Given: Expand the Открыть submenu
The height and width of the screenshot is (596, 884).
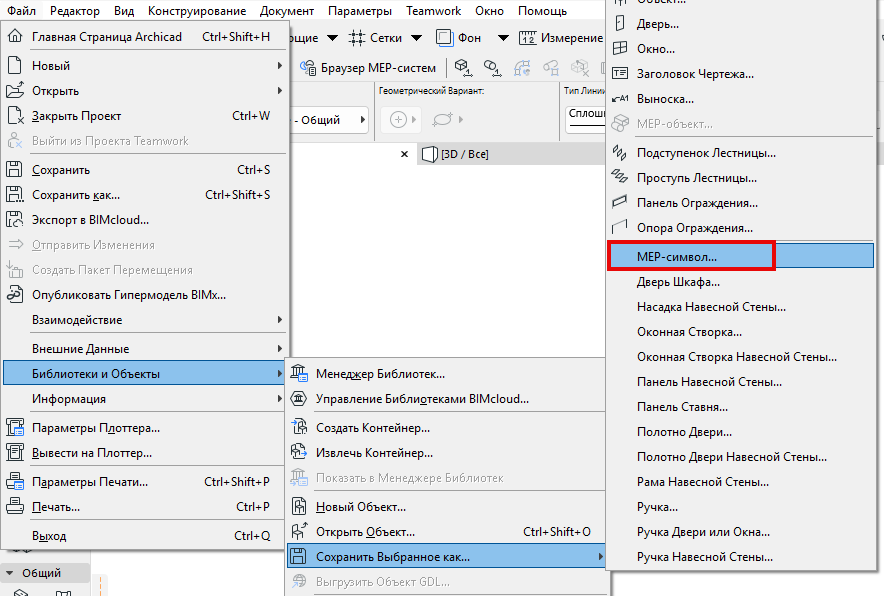Looking at the screenshot, I should tap(280, 90).
